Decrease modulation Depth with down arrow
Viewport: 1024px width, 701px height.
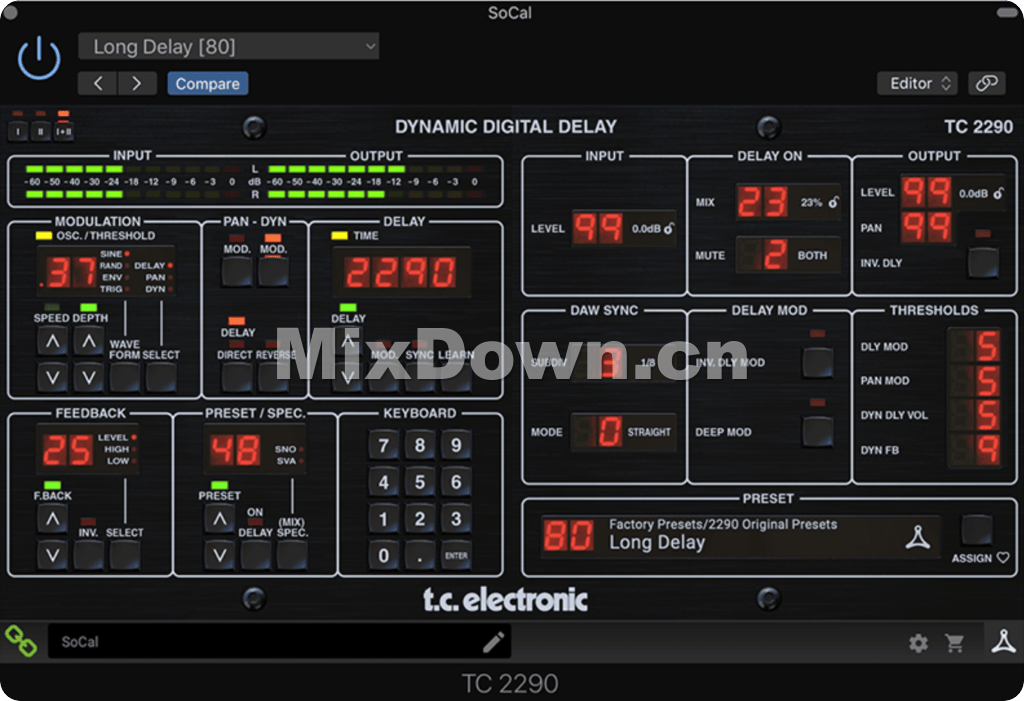tap(89, 377)
